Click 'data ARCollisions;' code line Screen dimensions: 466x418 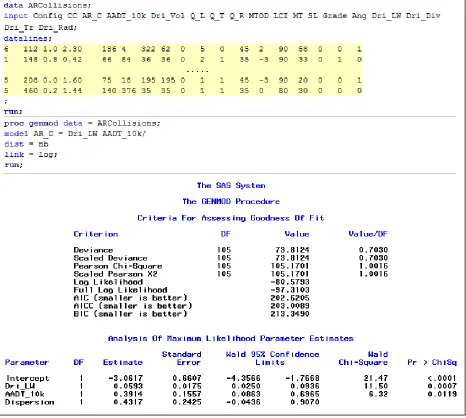47,5
